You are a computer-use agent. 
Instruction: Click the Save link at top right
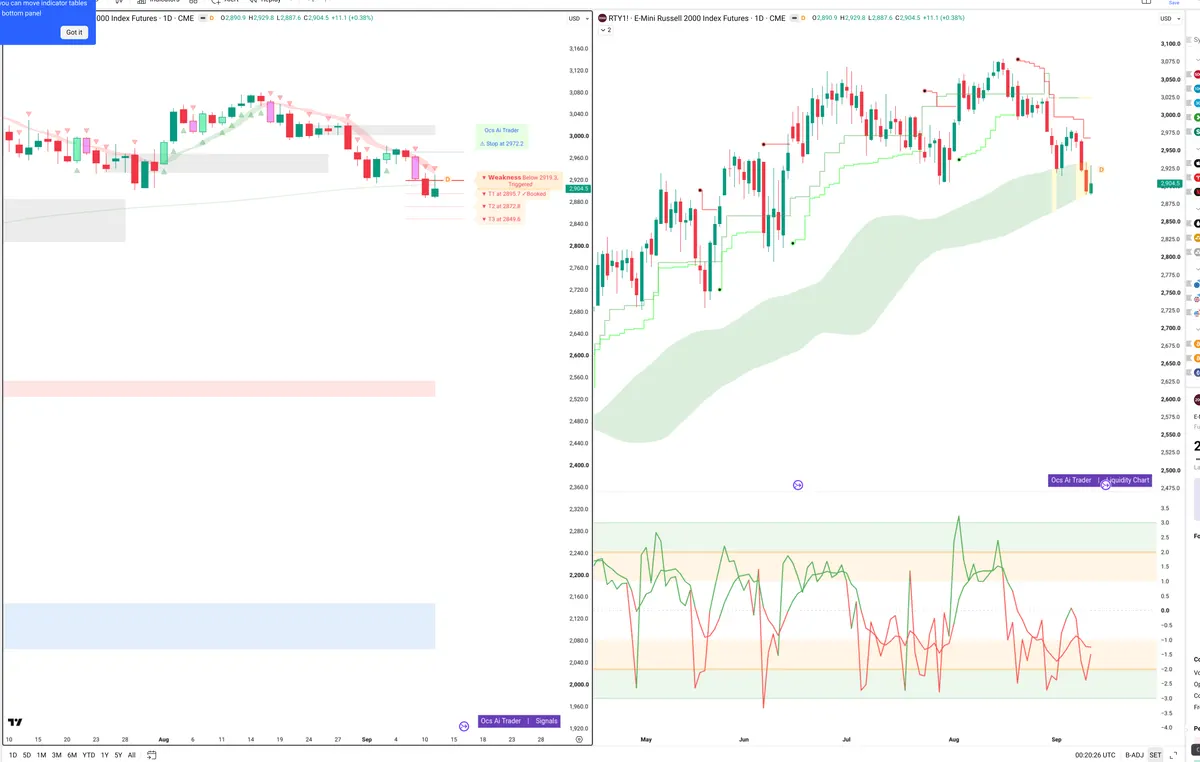tap(1175, 4)
